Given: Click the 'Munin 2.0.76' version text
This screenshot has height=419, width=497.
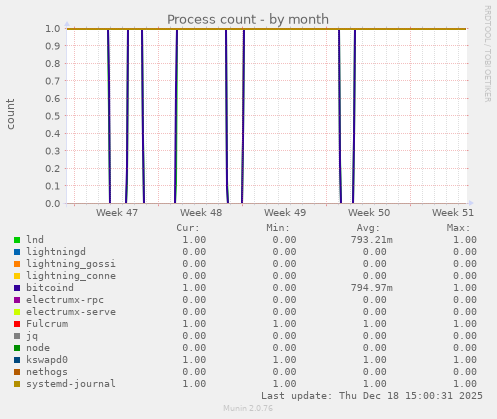Looking at the screenshot, I should tap(248, 408).
